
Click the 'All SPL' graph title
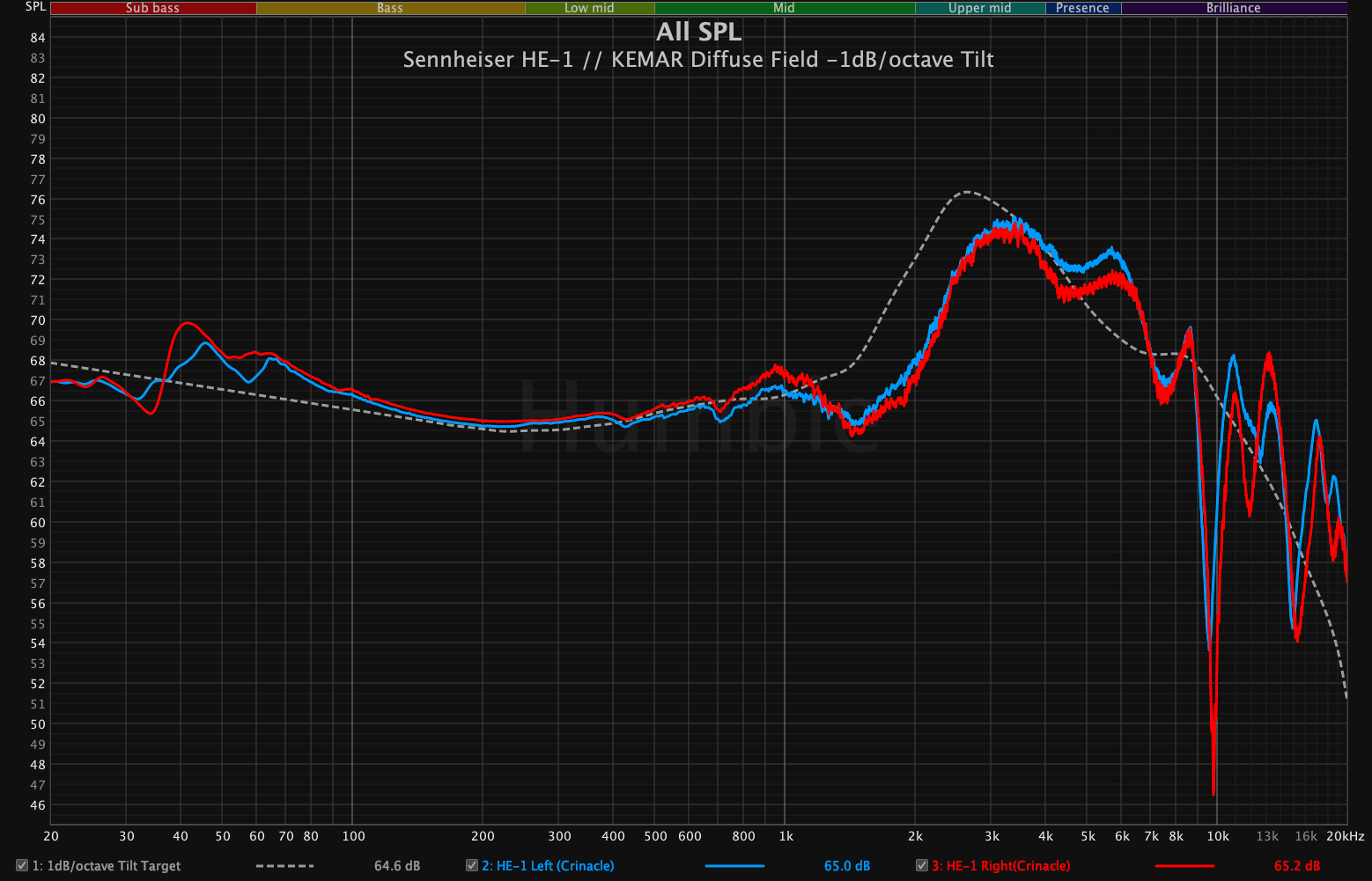tap(699, 32)
